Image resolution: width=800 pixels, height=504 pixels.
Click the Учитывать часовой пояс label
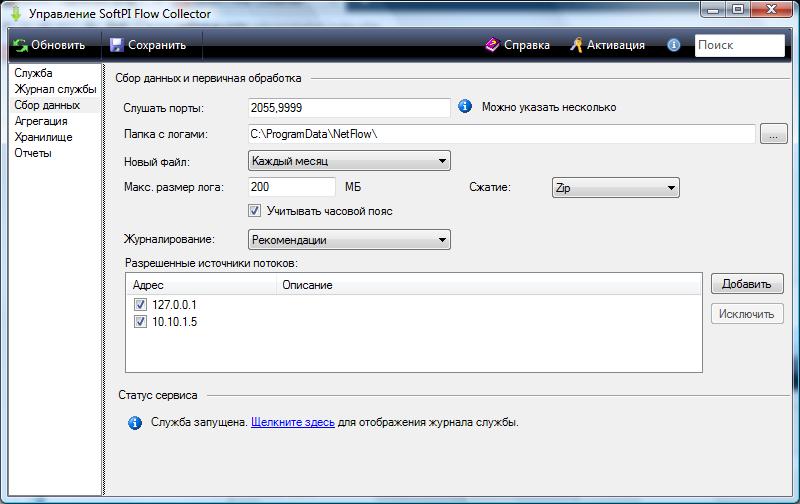[330, 211]
